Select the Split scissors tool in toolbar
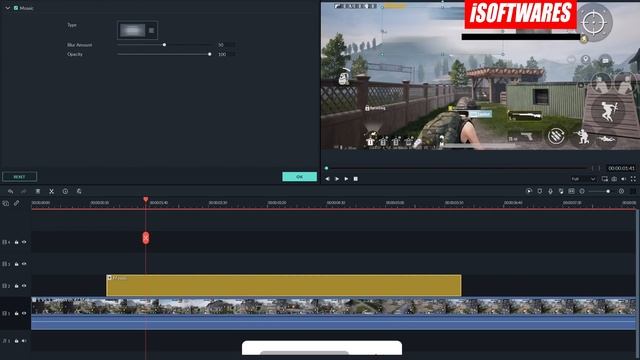 click(x=51, y=191)
